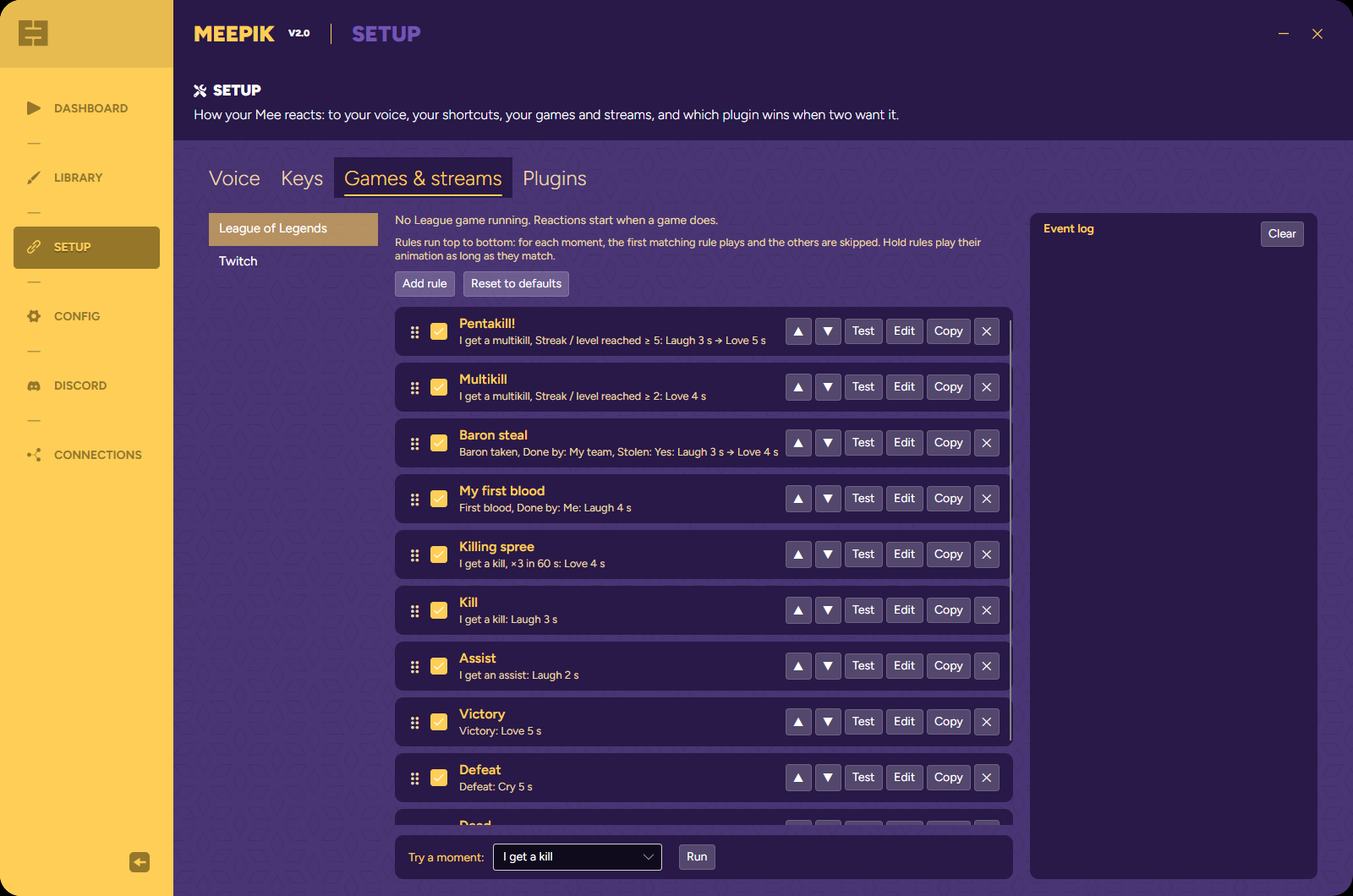This screenshot has height=896, width=1353.
Task: Grab the Assist rule drag handle
Action: click(414, 667)
